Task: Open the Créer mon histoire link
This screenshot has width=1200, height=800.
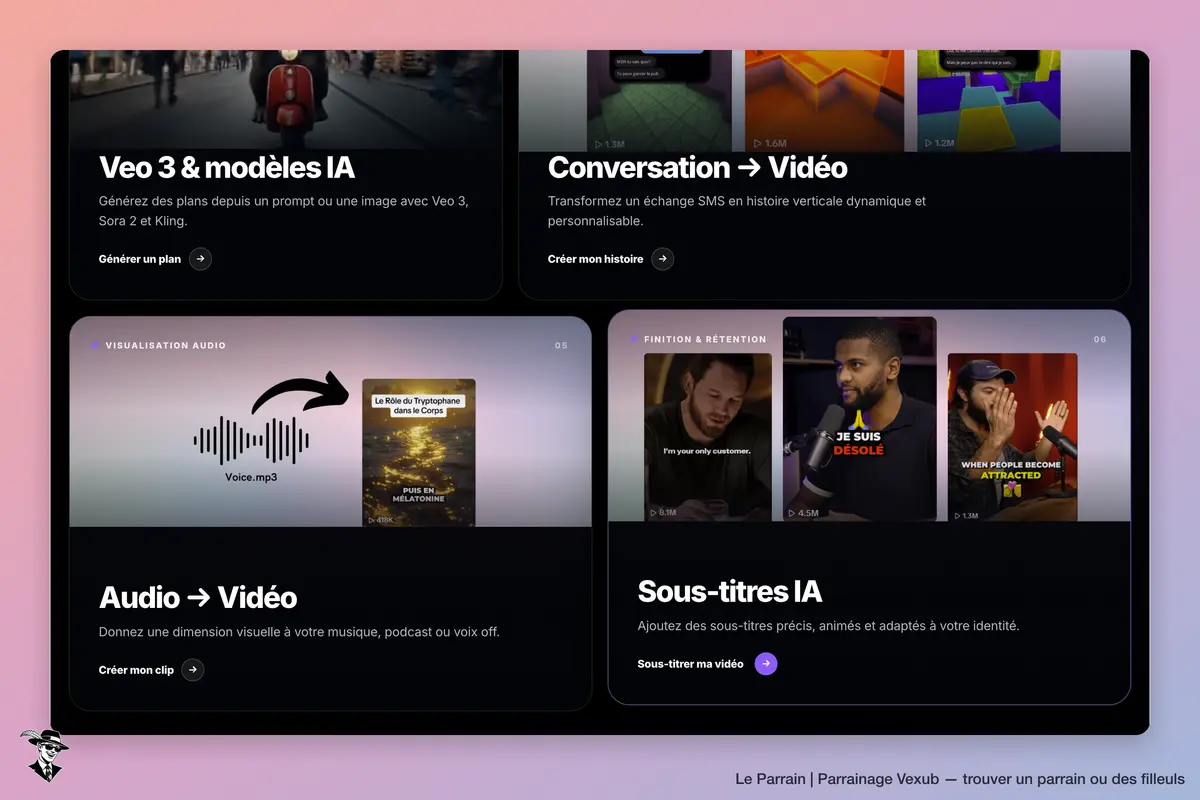Action: pyautogui.click(x=595, y=259)
